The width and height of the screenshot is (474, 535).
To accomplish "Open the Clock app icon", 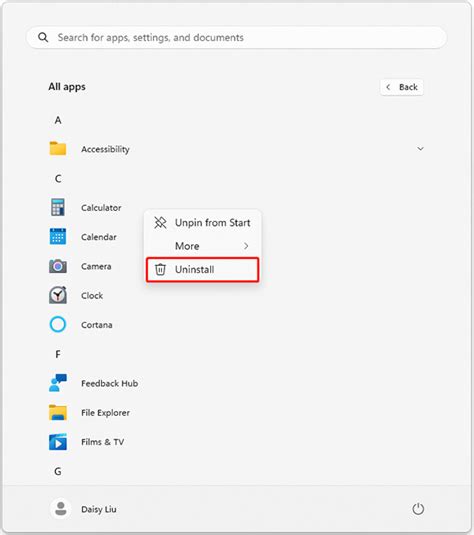I will point(58,295).
